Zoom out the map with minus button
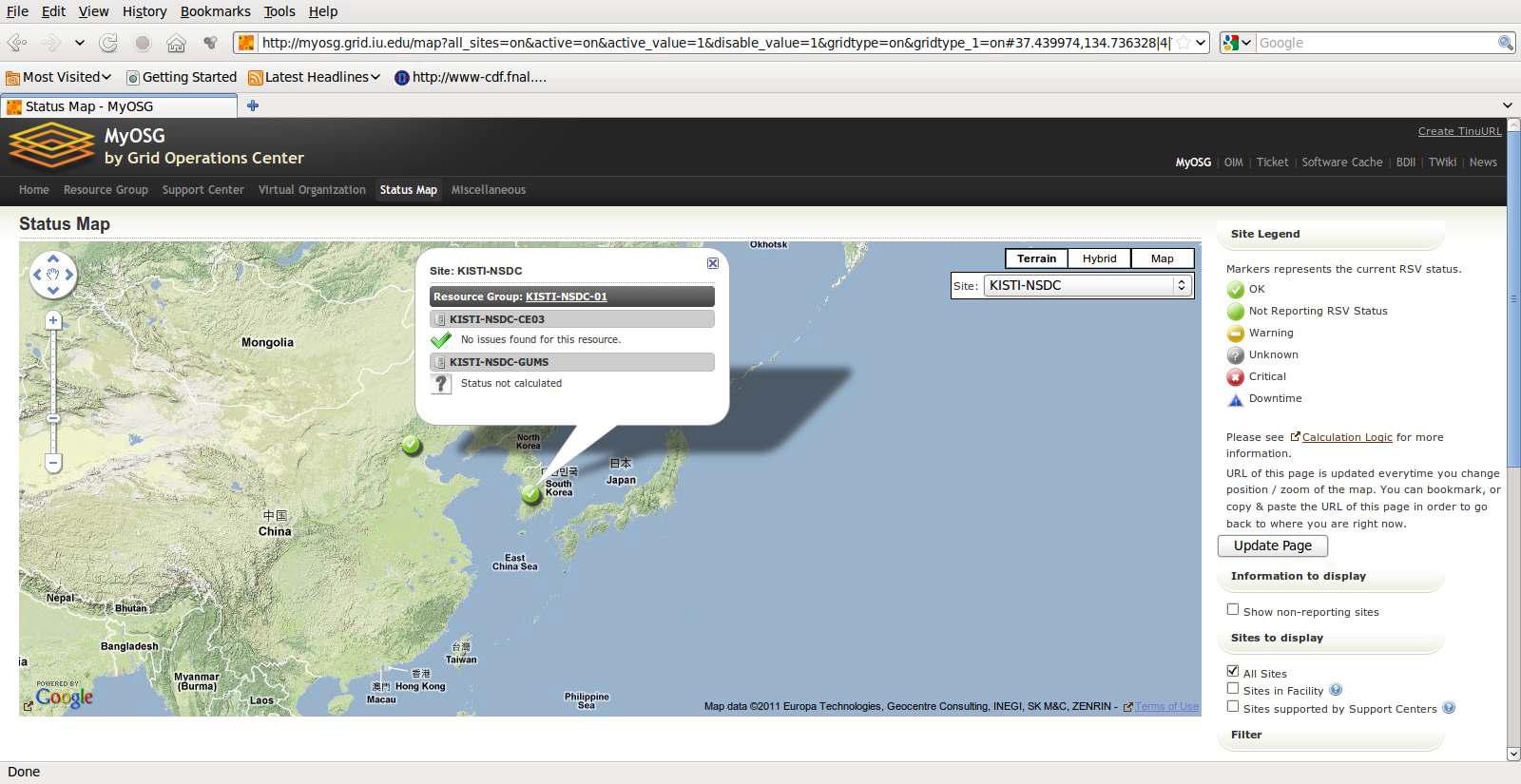 tap(53, 463)
